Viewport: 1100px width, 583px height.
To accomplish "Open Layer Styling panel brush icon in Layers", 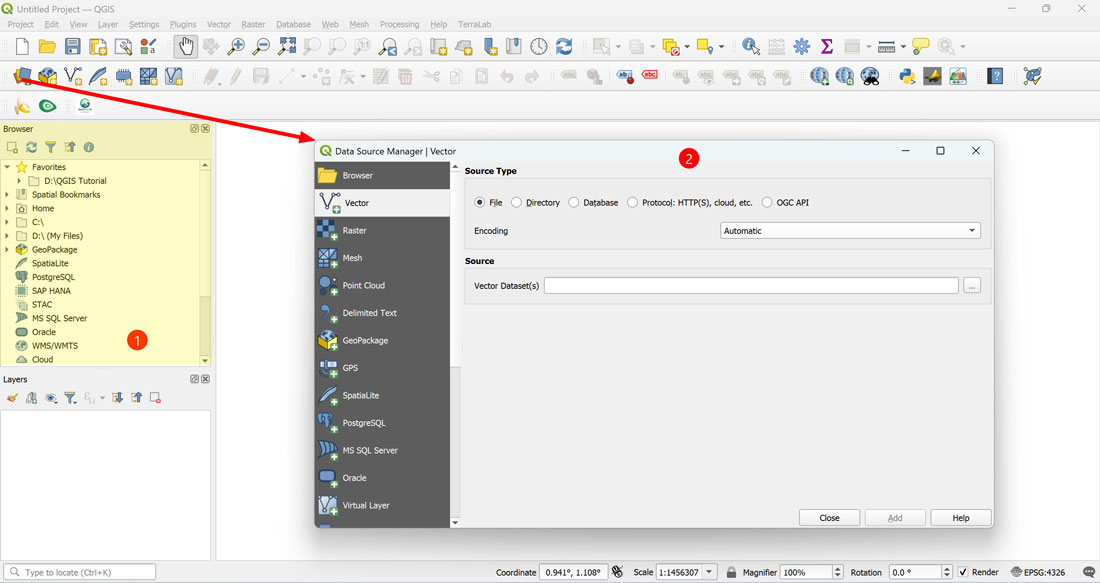I will [x=12, y=398].
